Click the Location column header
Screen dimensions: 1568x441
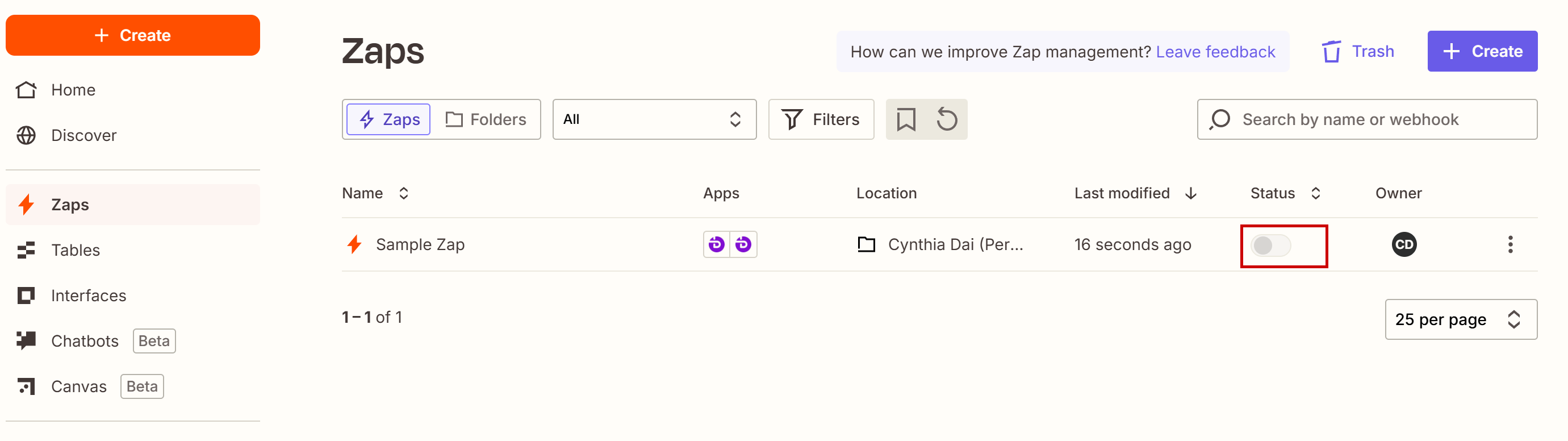pos(887,193)
